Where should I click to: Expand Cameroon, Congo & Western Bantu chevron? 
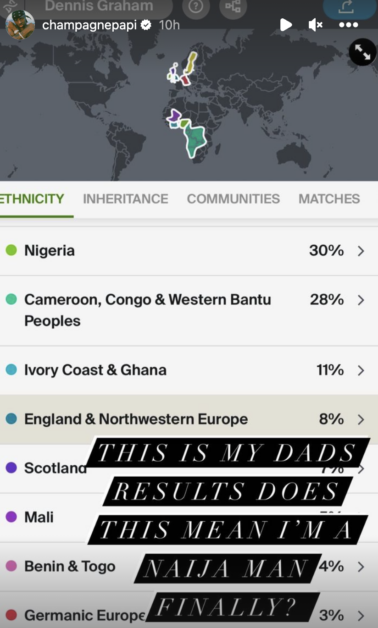tap(361, 300)
